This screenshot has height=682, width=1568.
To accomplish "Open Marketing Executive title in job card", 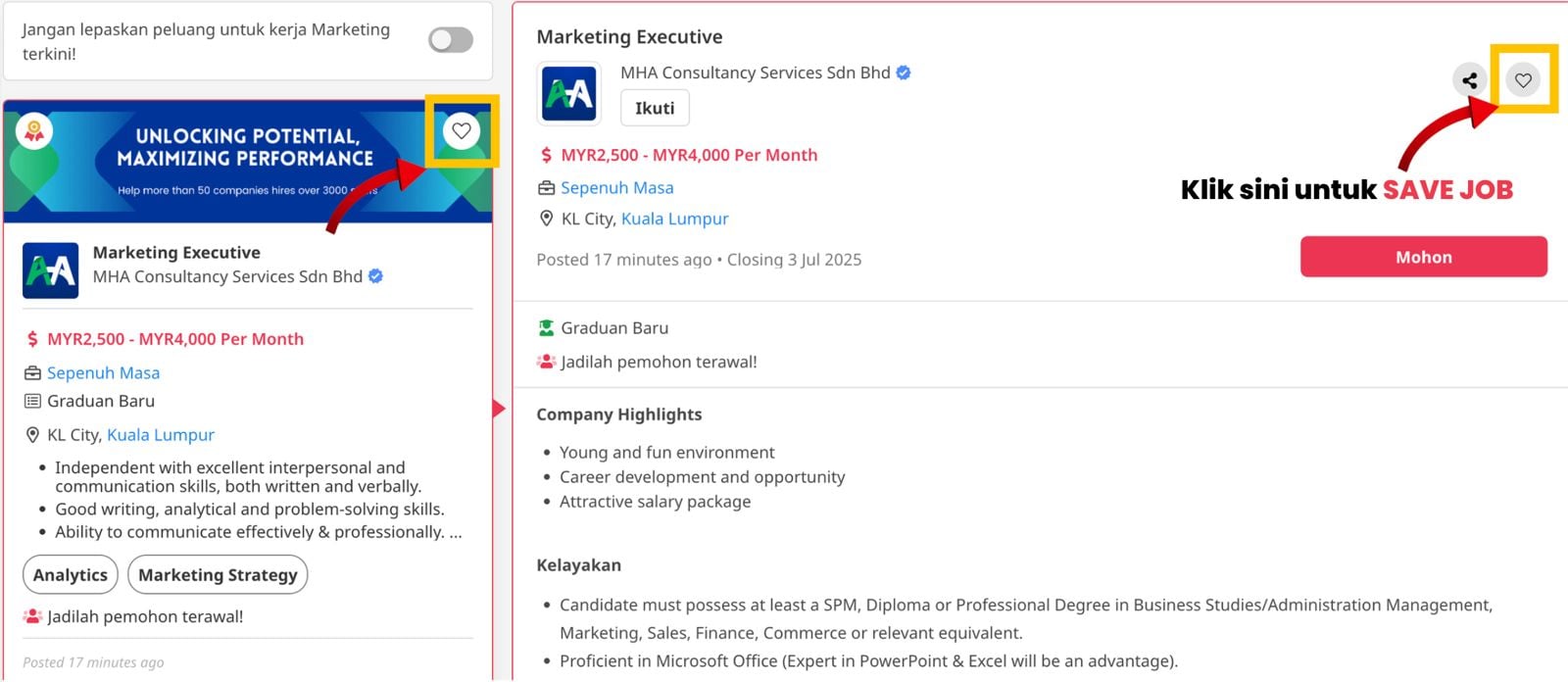I will click(x=176, y=252).
